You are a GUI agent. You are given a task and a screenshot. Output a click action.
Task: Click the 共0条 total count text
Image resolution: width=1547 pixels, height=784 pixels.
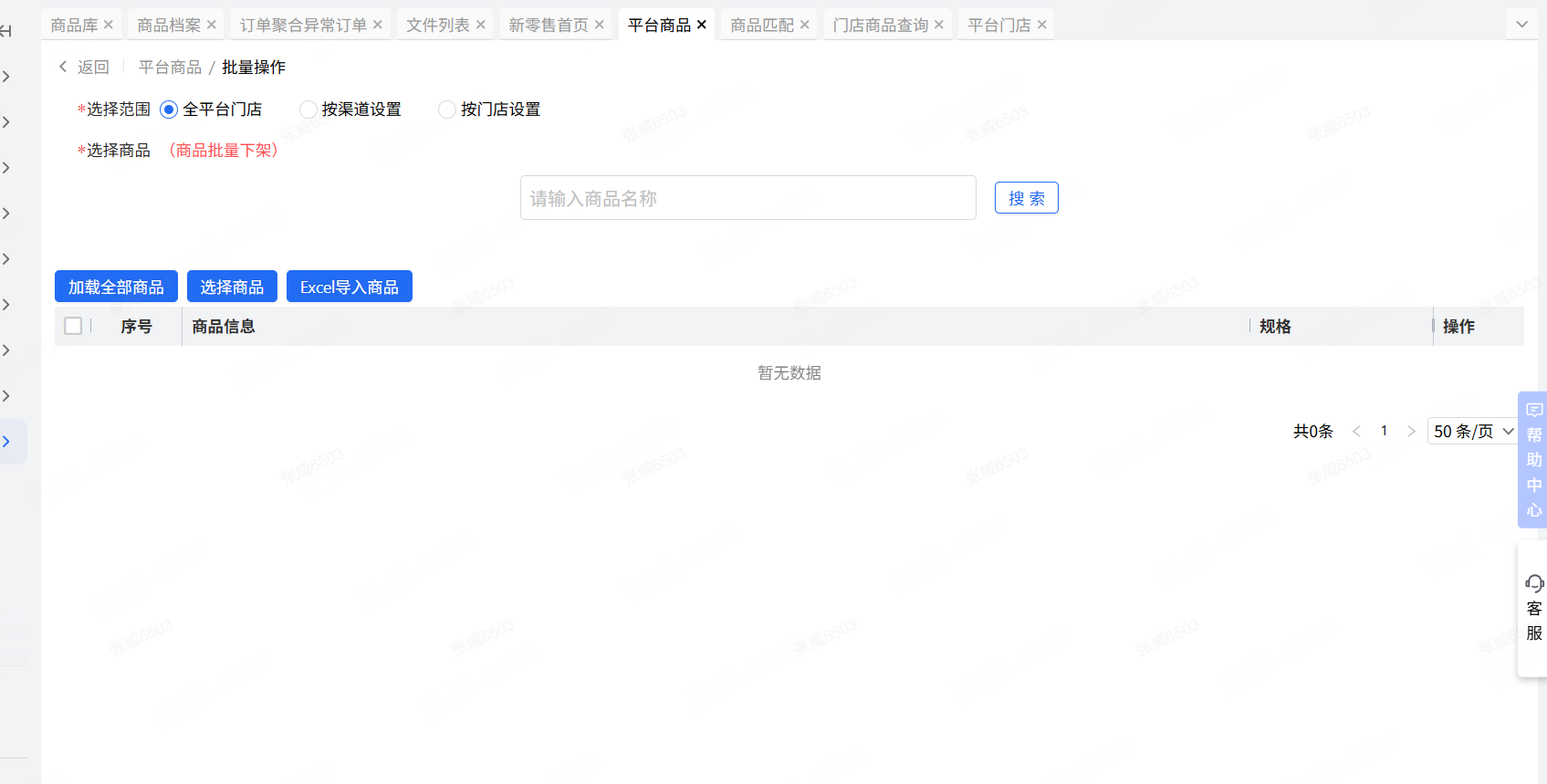click(x=1313, y=431)
